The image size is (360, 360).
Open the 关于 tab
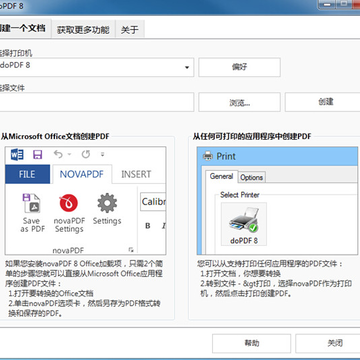click(x=130, y=30)
